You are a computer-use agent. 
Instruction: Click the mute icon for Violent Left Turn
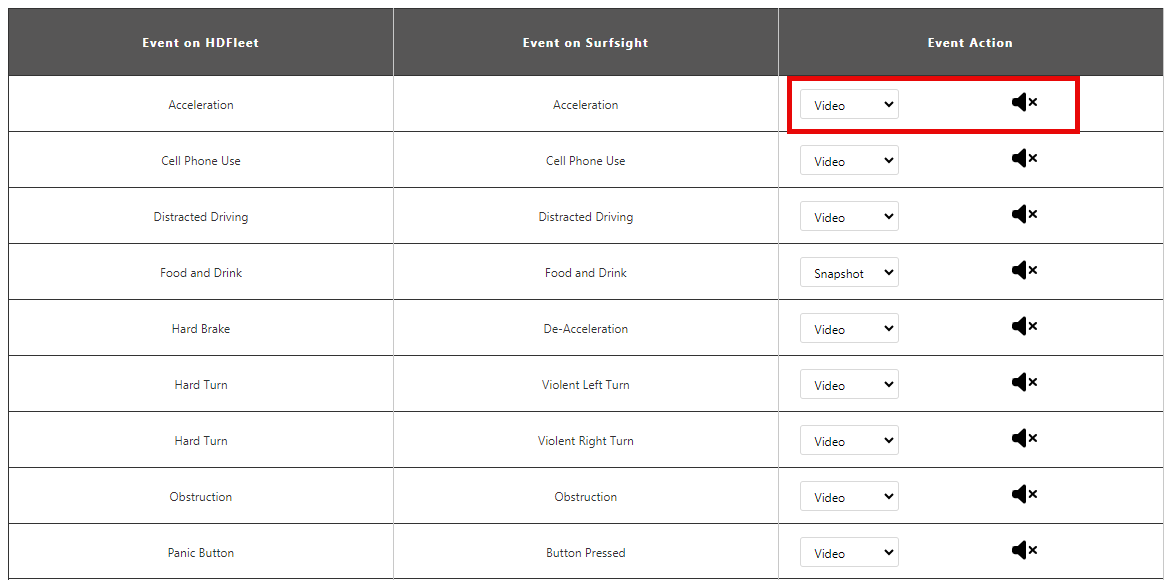1024,382
